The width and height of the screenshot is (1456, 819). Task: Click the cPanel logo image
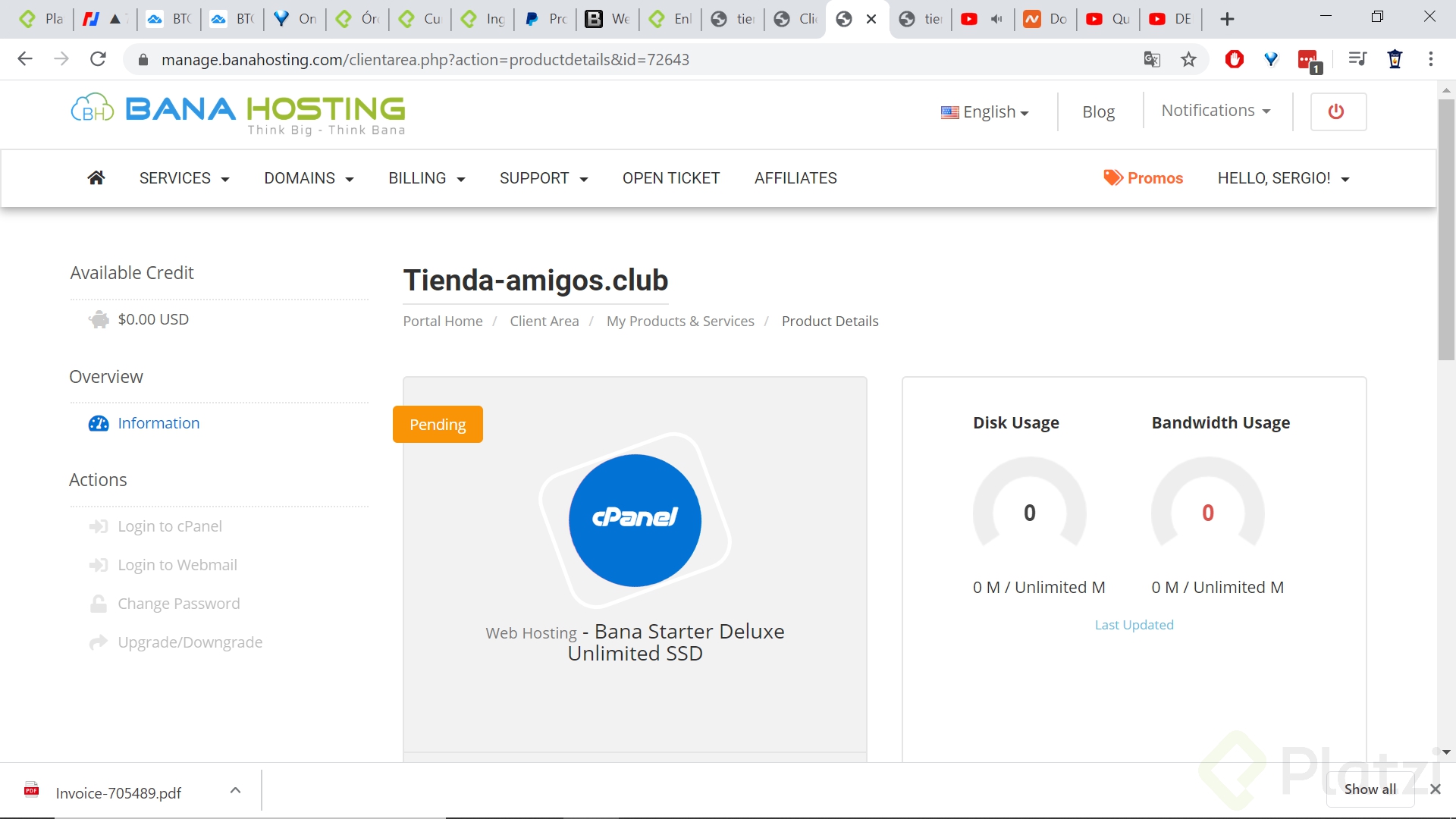(635, 520)
